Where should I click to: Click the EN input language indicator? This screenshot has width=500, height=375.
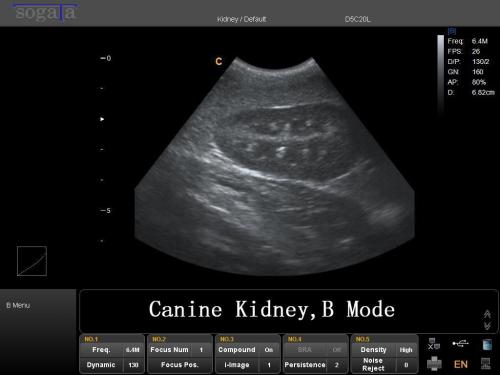pos(461,364)
